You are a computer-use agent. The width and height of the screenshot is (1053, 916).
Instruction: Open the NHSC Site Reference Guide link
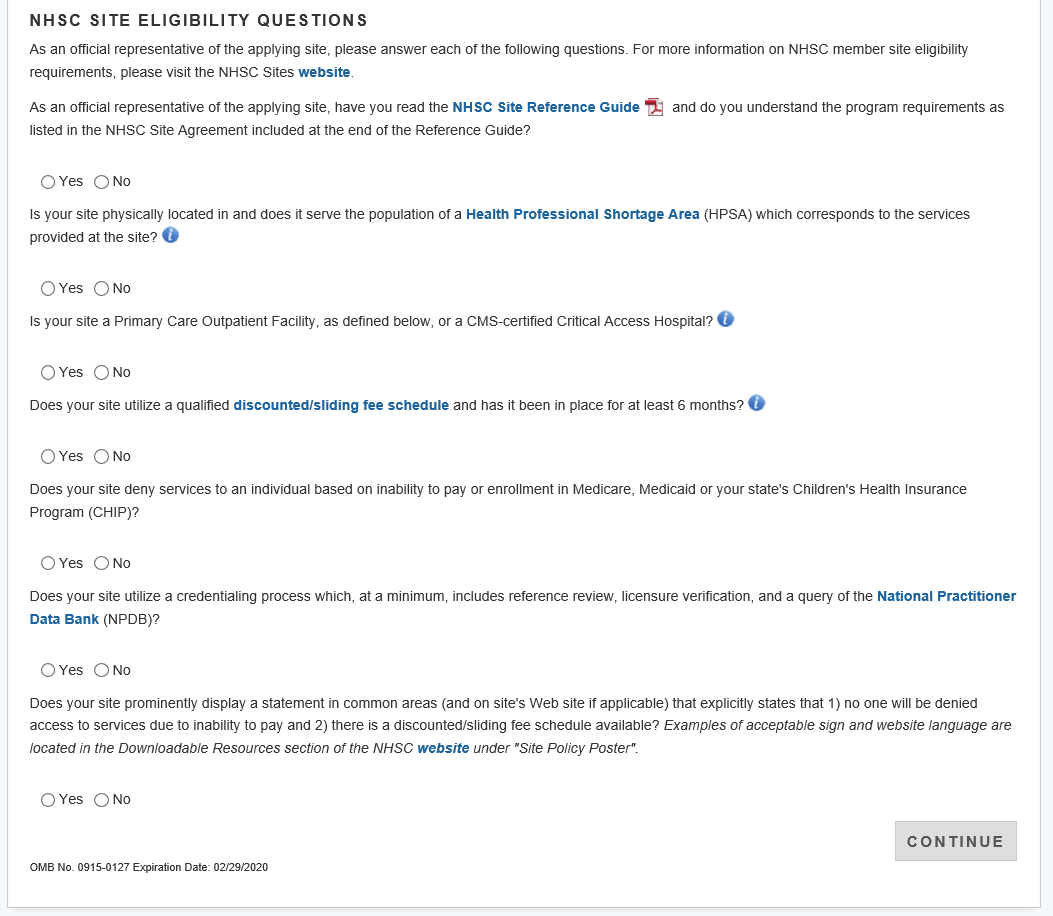point(546,107)
